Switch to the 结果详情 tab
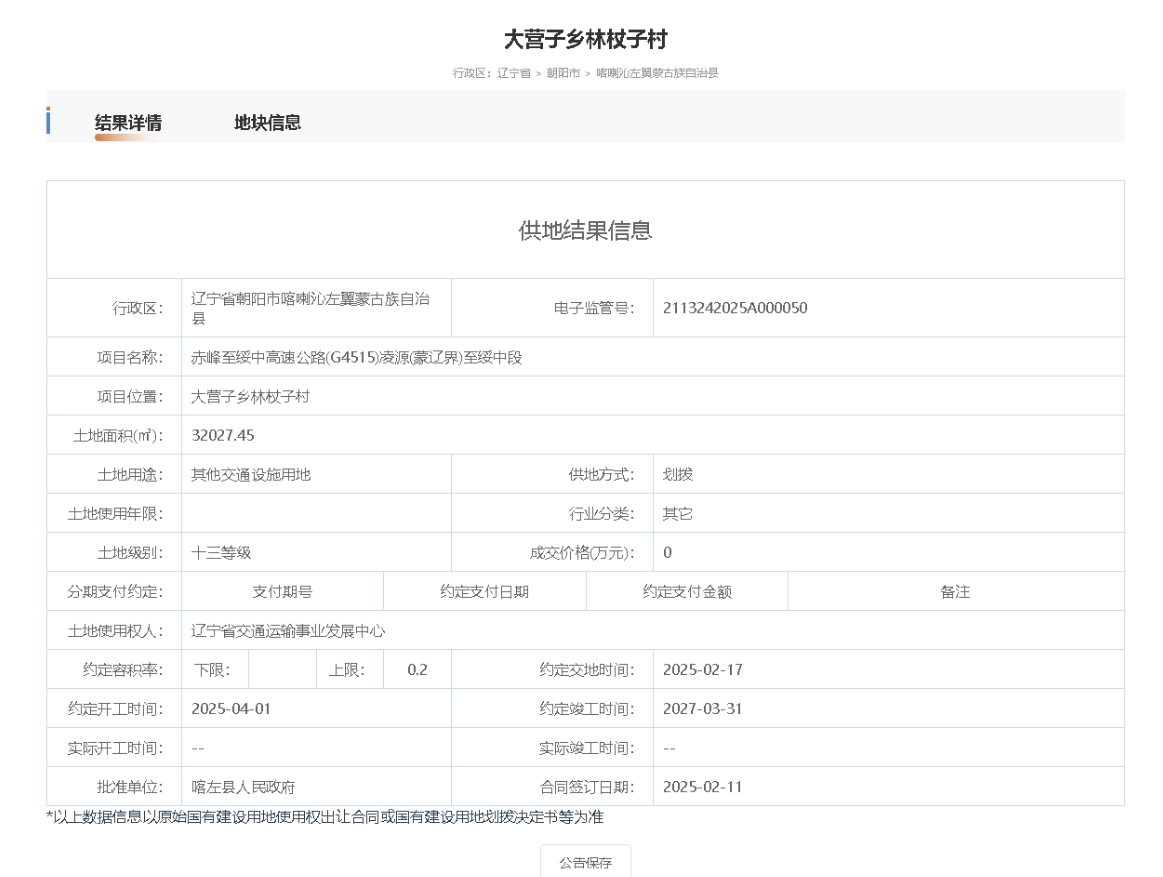This screenshot has height=877, width=1163. click(x=128, y=122)
